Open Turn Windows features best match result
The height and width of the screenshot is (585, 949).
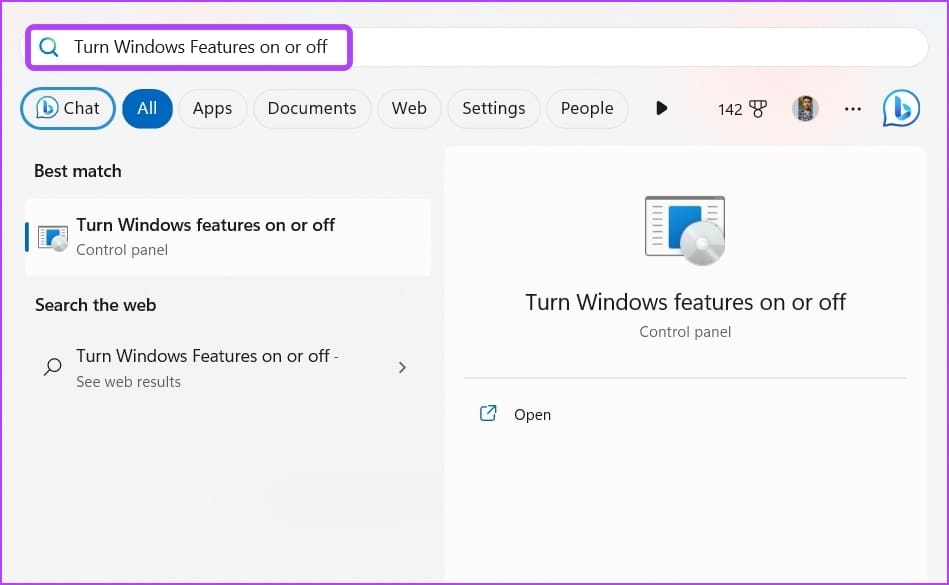[x=228, y=237]
